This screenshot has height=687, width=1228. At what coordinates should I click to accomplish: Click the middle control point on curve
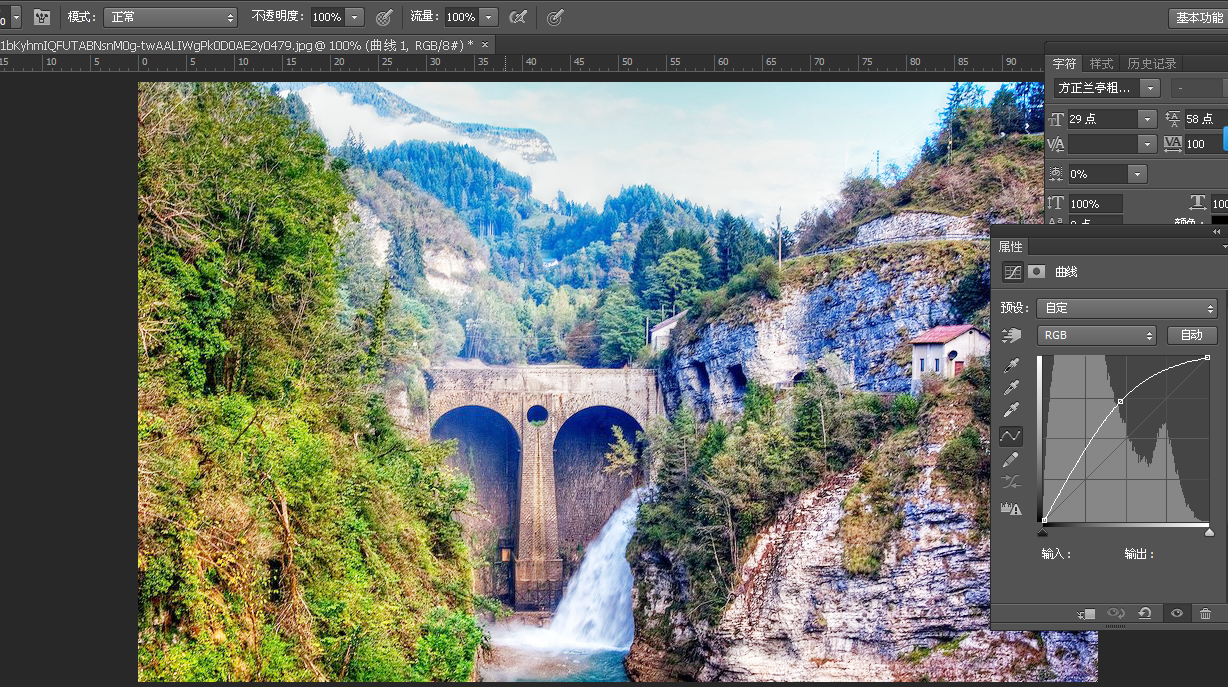tap(1120, 402)
